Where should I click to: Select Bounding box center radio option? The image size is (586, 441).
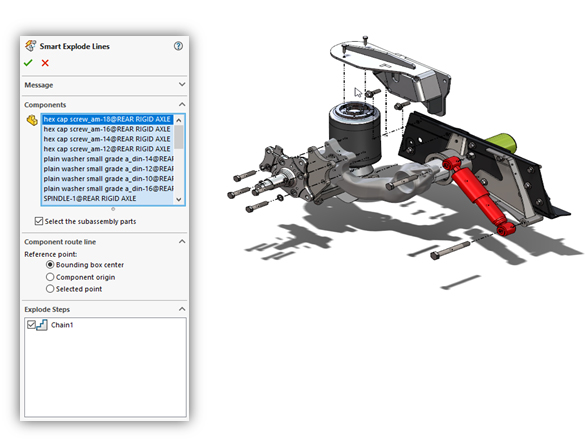pos(50,265)
